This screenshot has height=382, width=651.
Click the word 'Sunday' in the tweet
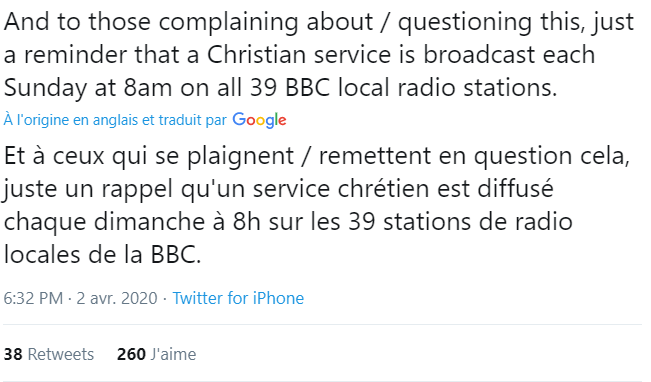pyautogui.click(x=45, y=88)
